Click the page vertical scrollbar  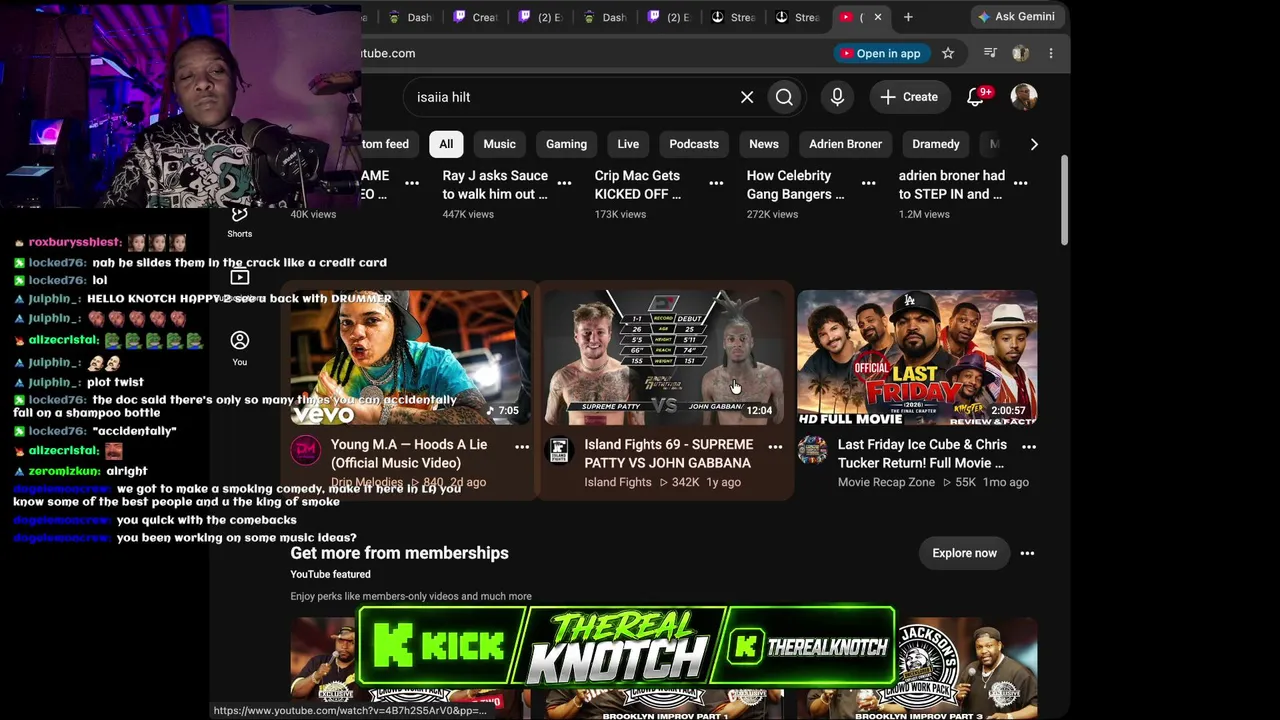(x=1064, y=200)
